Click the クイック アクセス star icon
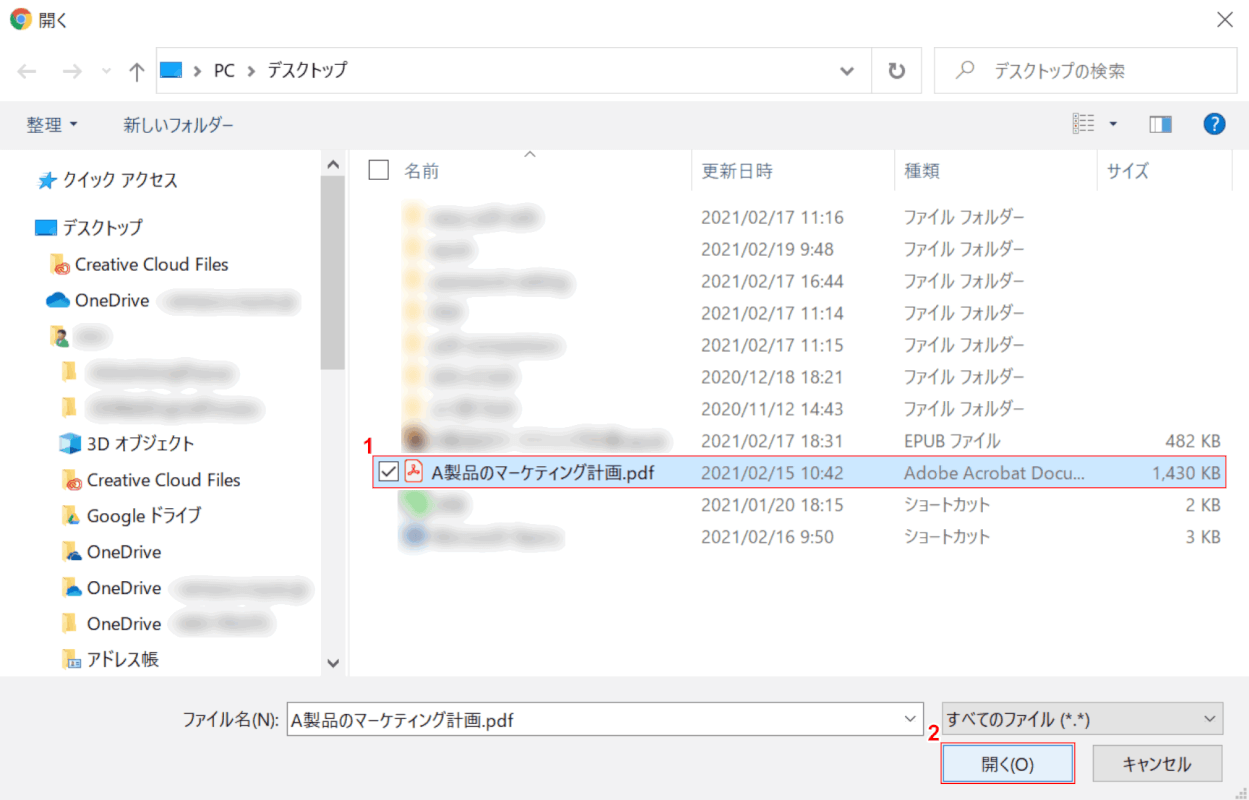 [47, 181]
